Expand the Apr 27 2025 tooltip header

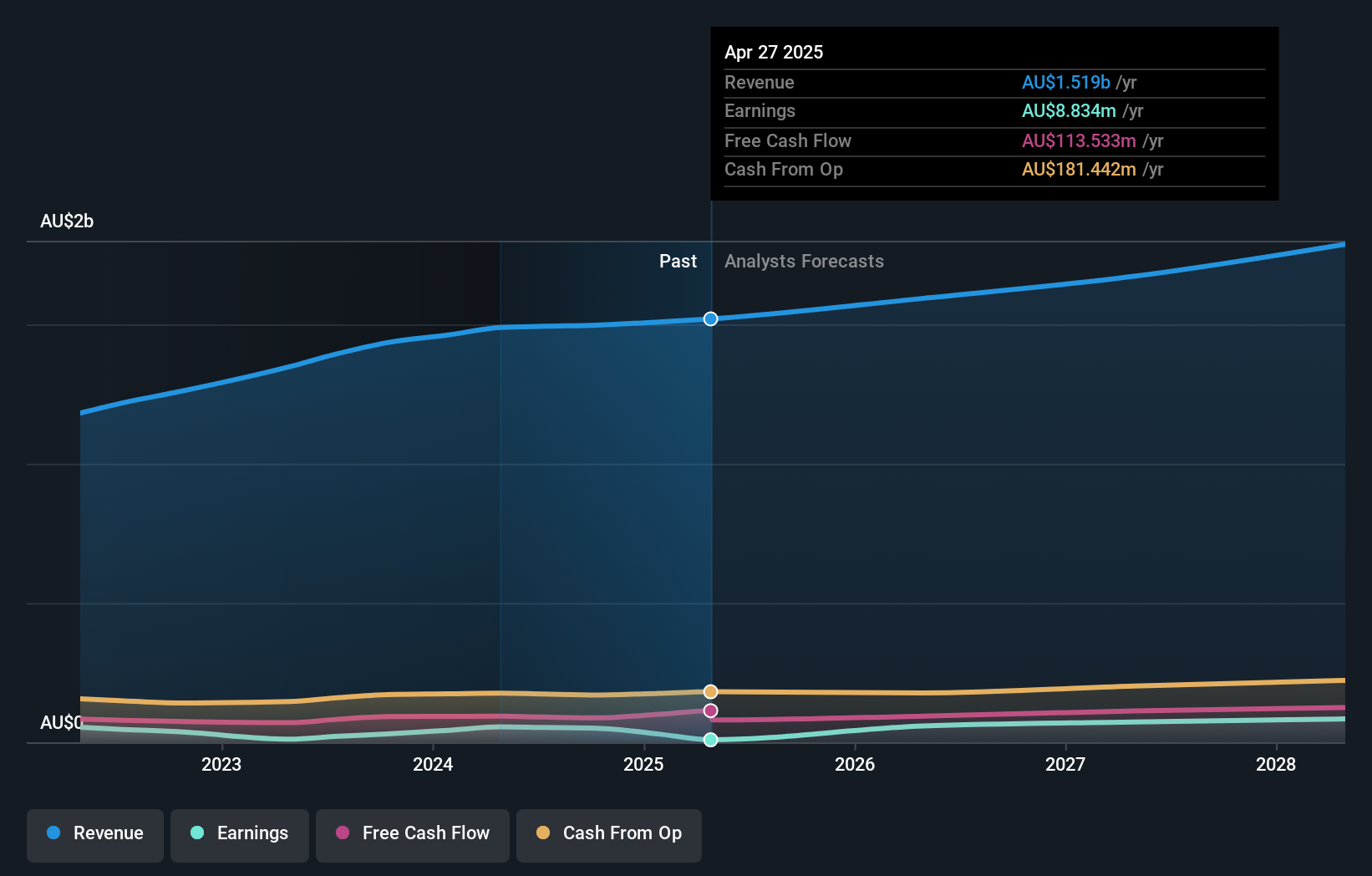pos(774,52)
